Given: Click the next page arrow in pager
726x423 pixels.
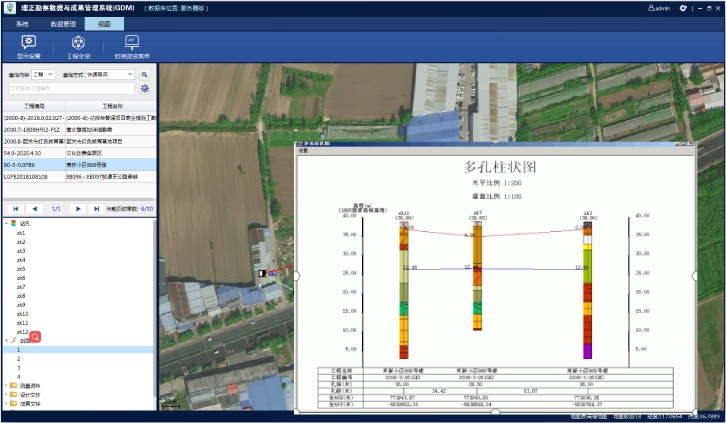Looking at the screenshot, I should 76,209.
